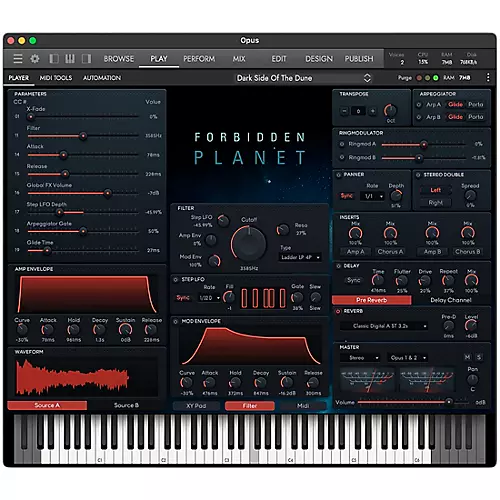
Task: Click the transpose minus button
Action: tap(345, 111)
